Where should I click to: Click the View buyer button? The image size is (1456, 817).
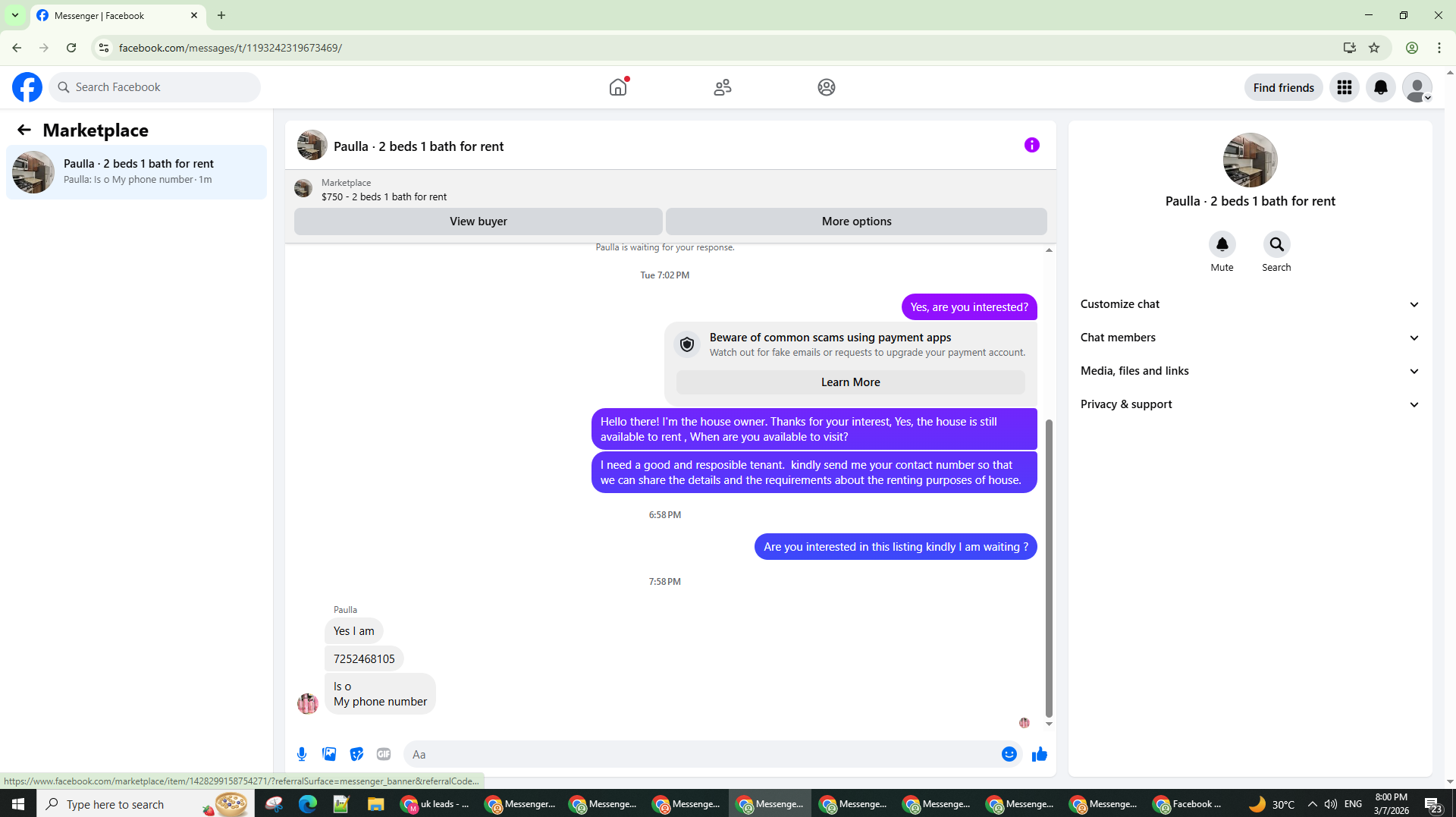pos(478,222)
